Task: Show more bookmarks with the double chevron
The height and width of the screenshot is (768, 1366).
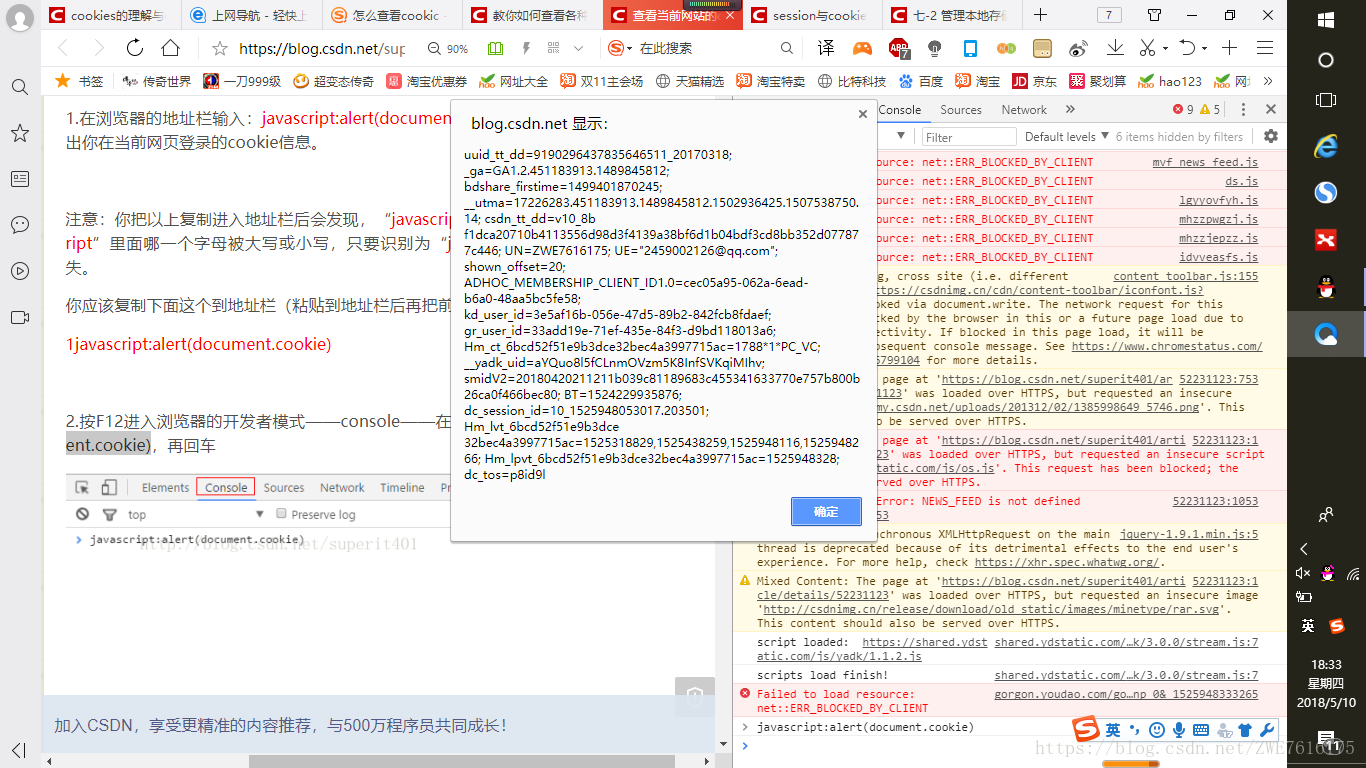Action: tap(1268, 81)
